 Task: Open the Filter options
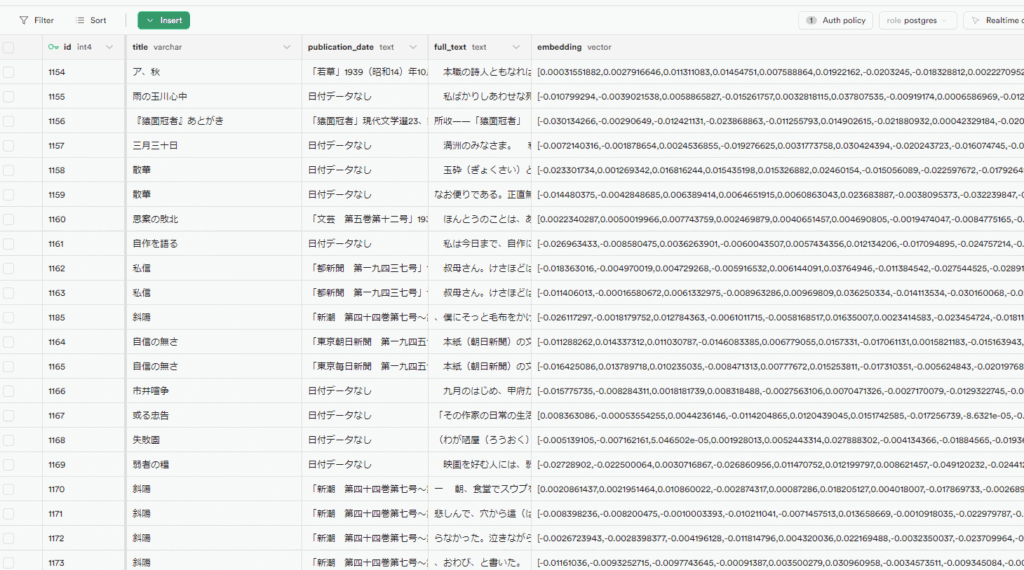(37, 20)
